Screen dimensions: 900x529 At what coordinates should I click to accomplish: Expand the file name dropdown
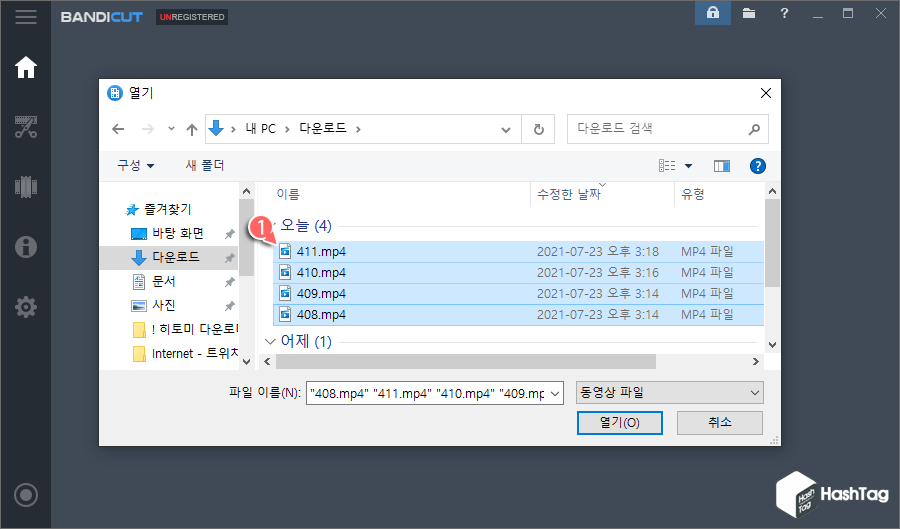pyautogui.click(x=555, y=394)
